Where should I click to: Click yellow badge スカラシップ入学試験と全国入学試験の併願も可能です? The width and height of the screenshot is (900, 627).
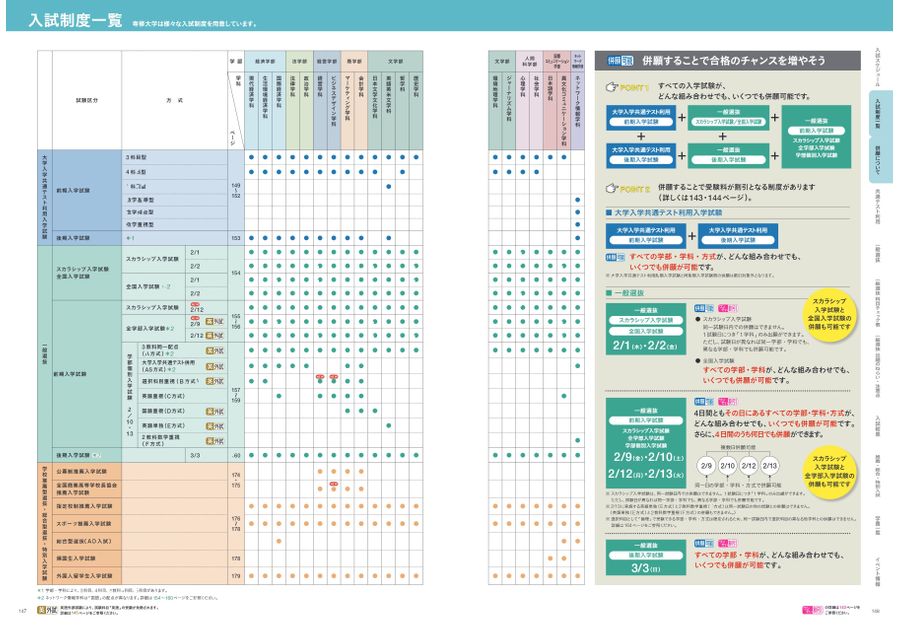[x=829, y=314]
